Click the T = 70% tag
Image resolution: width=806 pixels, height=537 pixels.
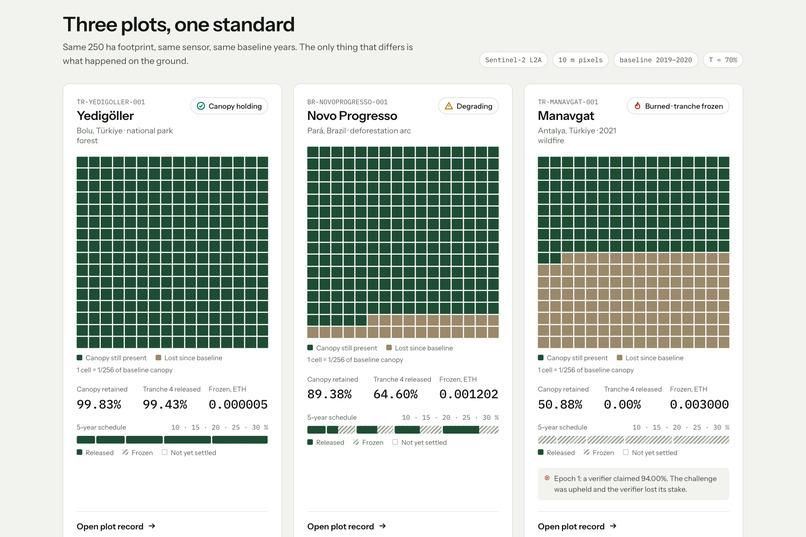pyautogui.click(x=723, y=60)
